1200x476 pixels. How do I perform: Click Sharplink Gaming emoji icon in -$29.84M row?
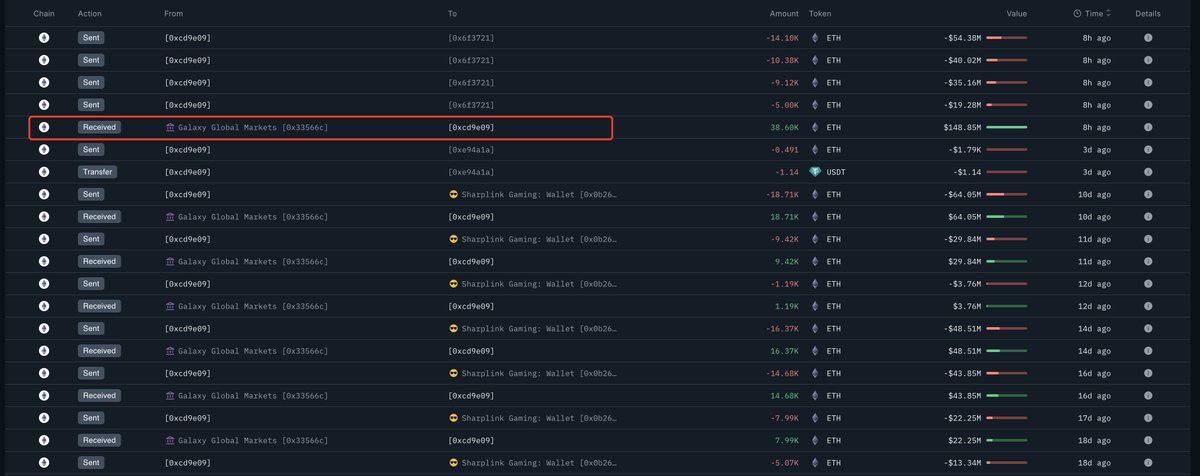(453, 239)
